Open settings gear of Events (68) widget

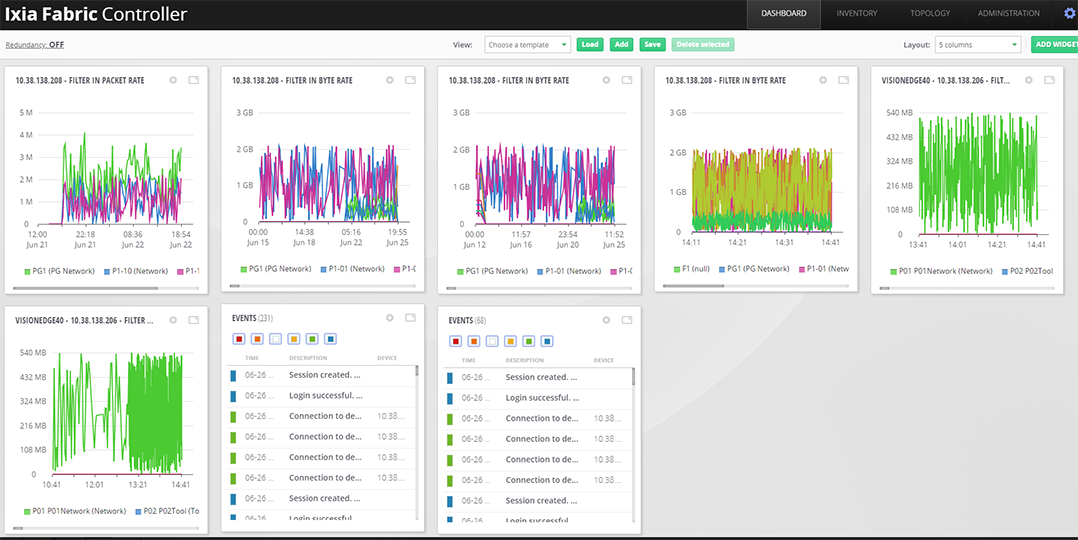(x=606, y=320)
